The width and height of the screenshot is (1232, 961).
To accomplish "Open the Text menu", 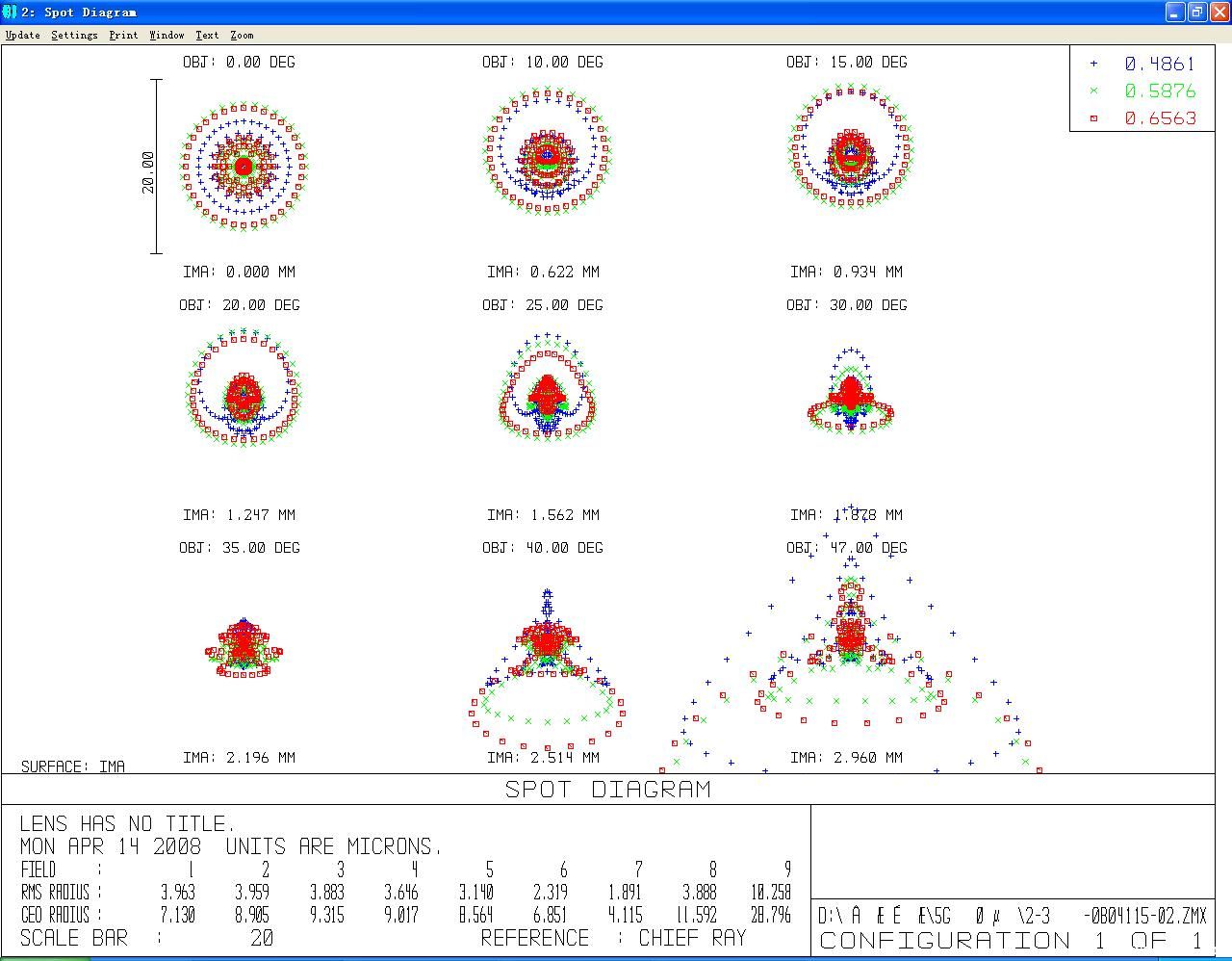I will (207, 35).
